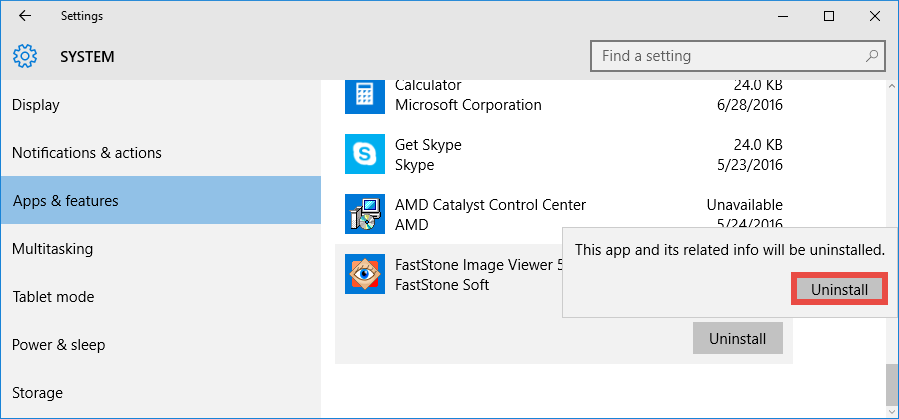Click the app list scrollbar thumb

click(x=892, y=385)
